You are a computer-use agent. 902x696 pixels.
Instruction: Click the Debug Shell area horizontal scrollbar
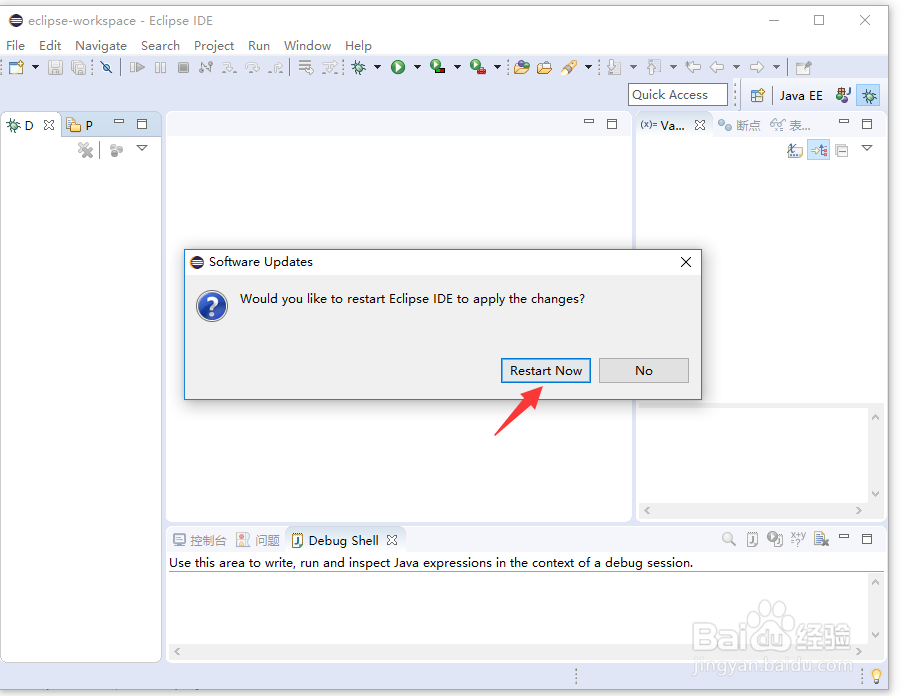pyautogui.click(x=518, y=651)
